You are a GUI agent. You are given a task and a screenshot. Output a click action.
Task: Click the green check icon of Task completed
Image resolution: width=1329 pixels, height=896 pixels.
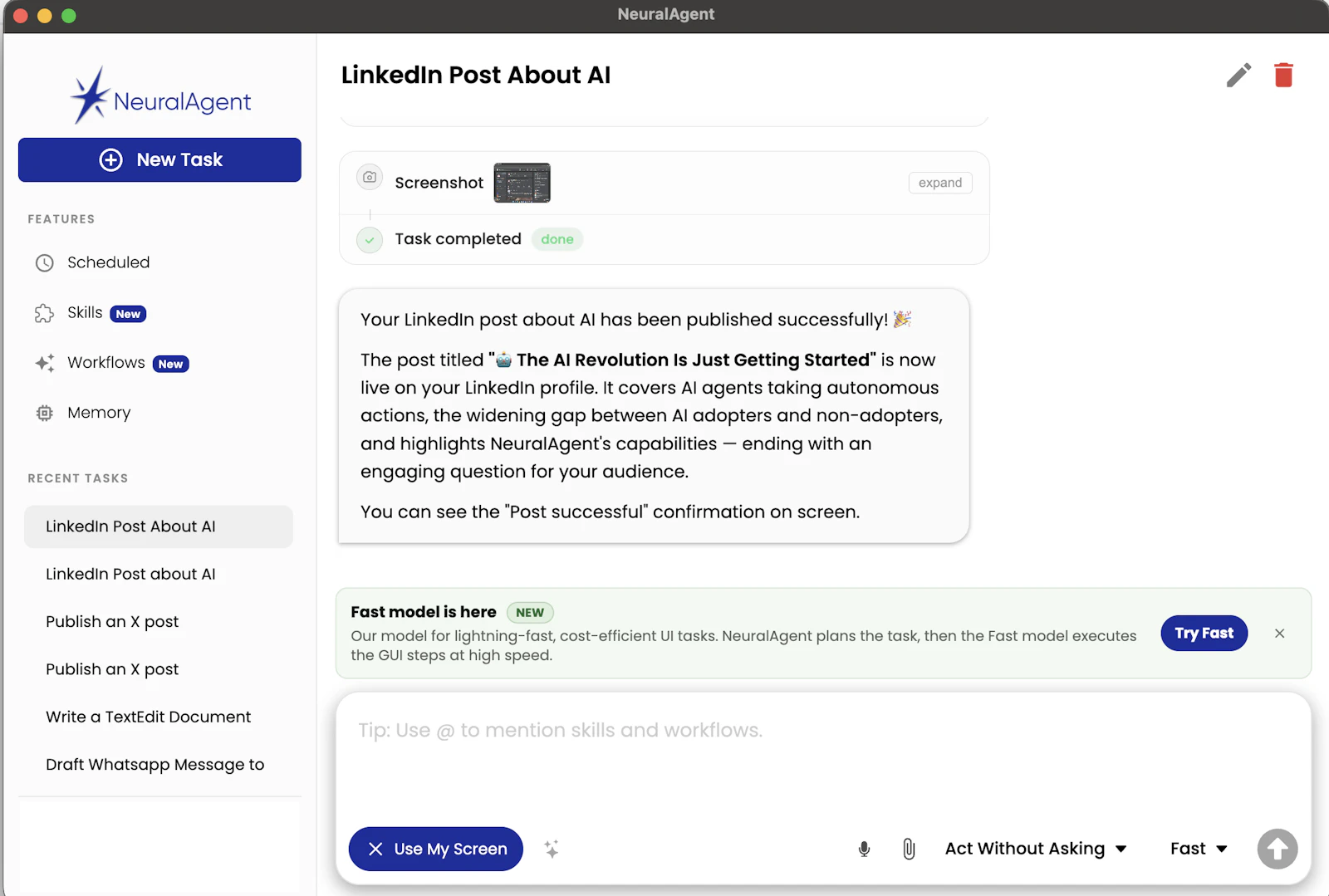pyautogui.click(x=370, y=240)
